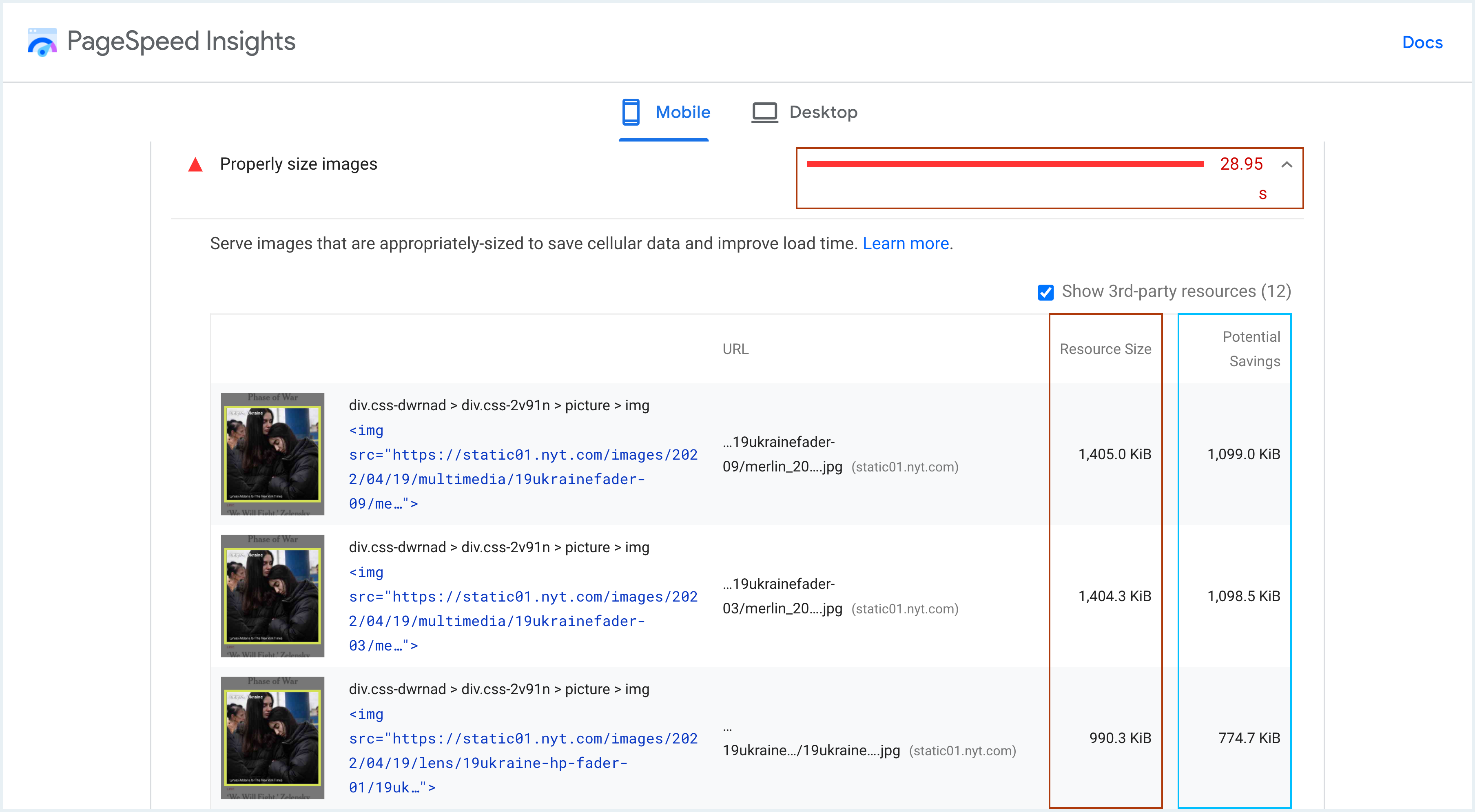Open the Docs link
The height and width of the screenshot is (812, 1475).
[1422, 42]
